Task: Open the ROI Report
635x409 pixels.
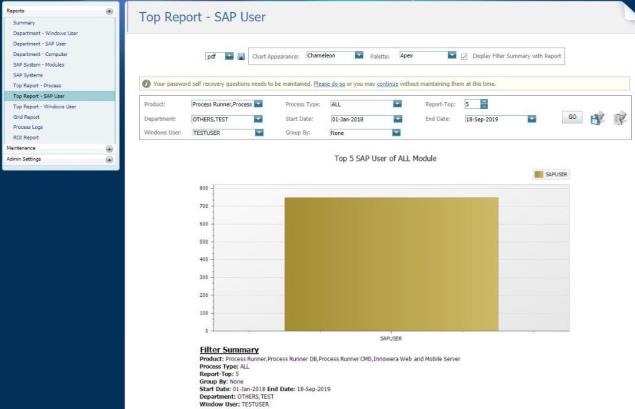Action: pos(26,138)
